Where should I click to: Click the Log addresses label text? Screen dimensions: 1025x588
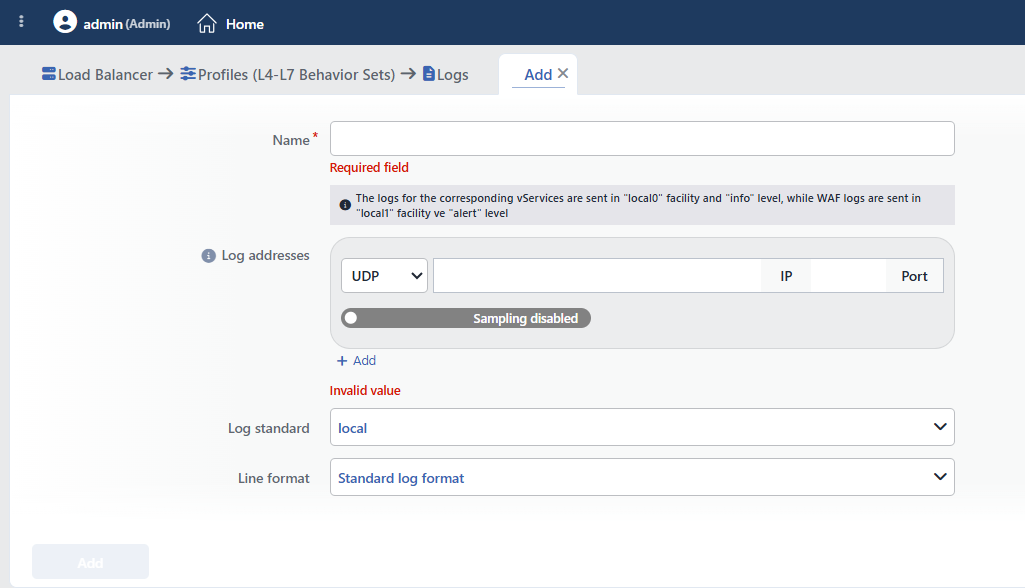click(x=265, y=255)
